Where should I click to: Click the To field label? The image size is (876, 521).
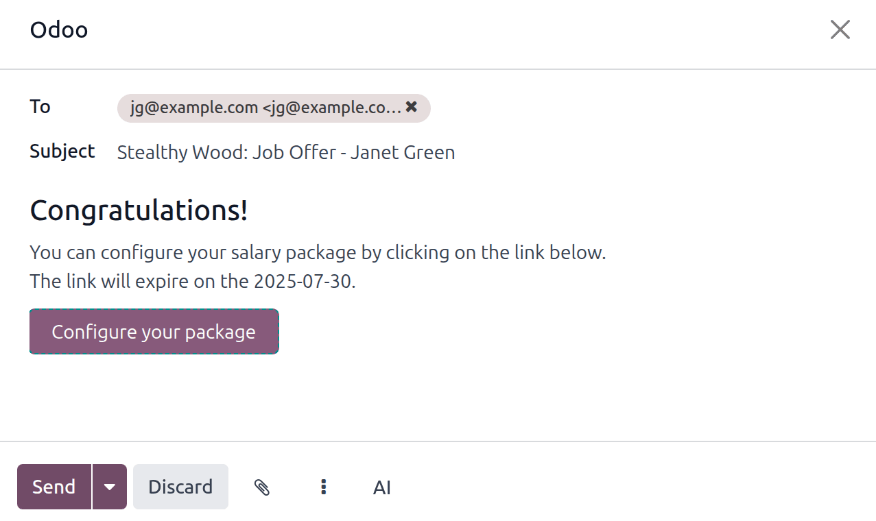point(40,106)
